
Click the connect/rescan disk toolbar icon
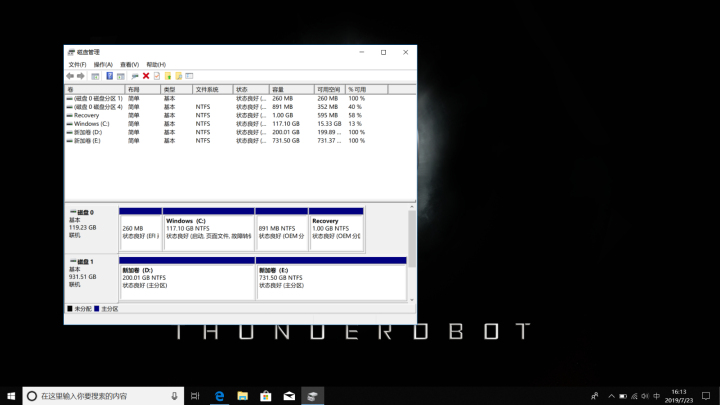135,76
